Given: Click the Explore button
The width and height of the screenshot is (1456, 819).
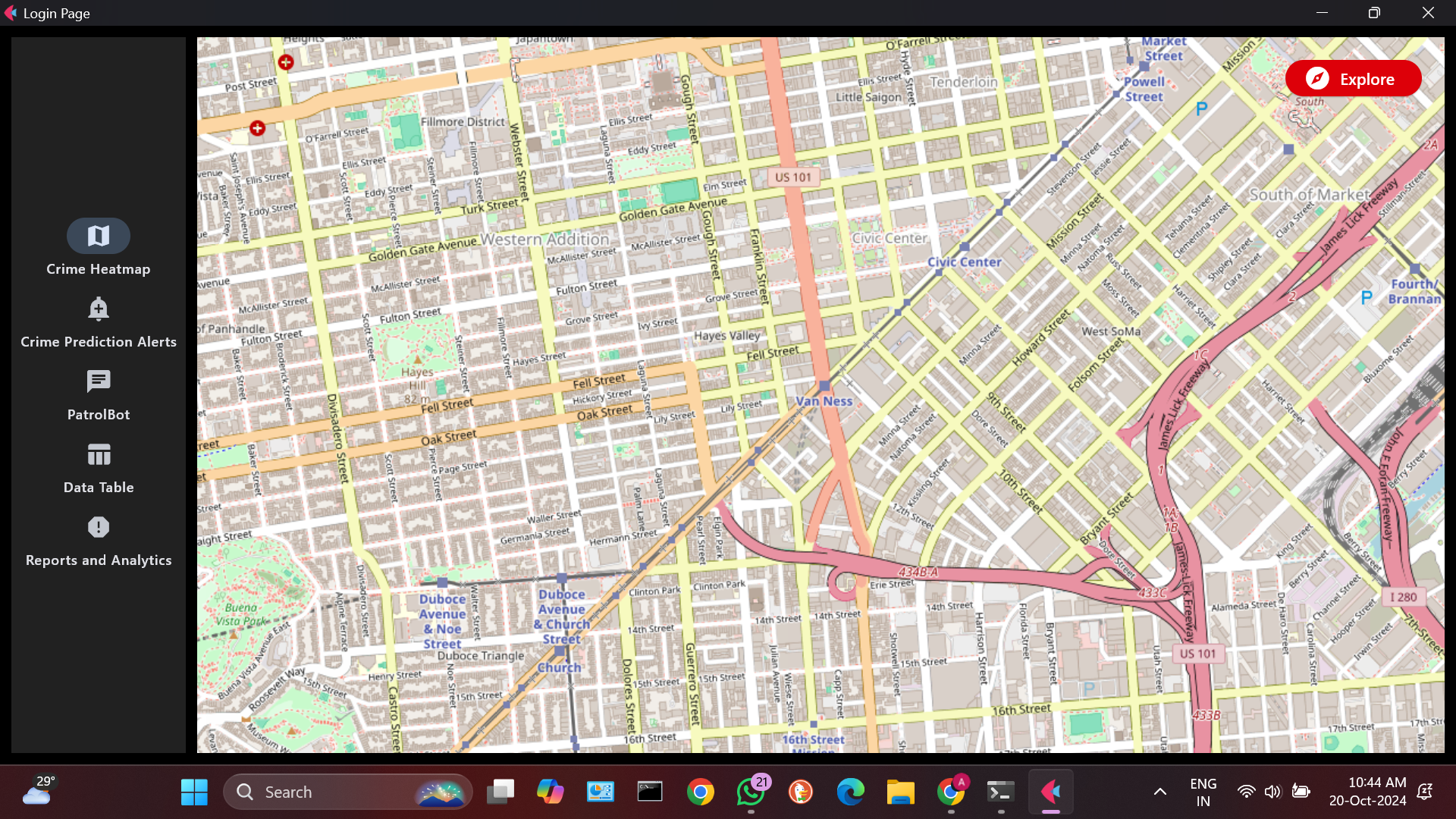Looking at the screenshot, I should point(1353,79).
